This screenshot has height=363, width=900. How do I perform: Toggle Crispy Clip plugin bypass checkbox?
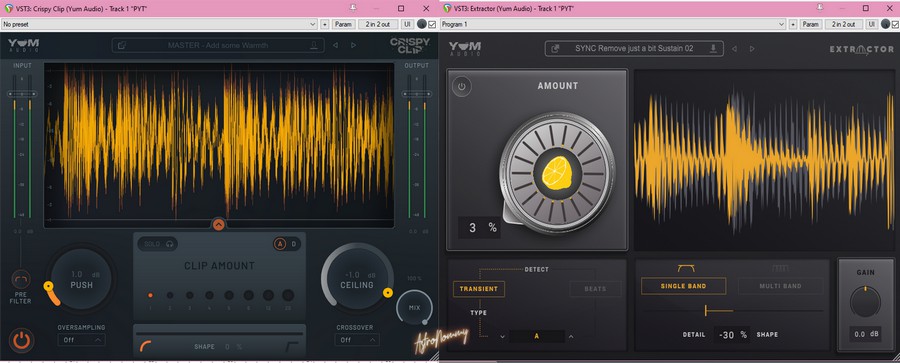(432, 24)
